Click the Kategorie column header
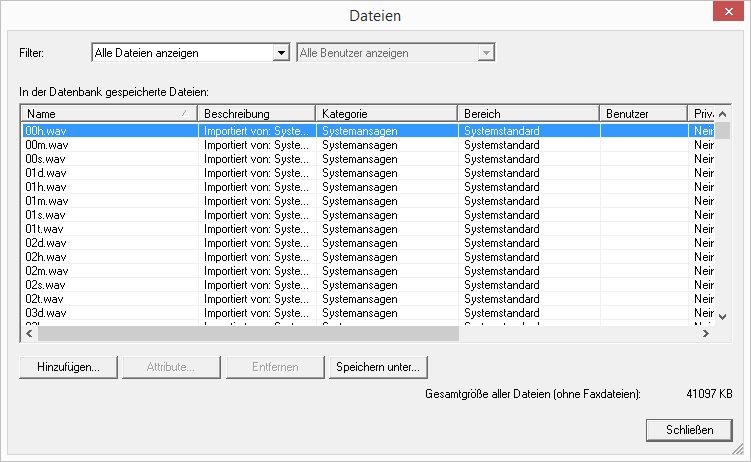 click(x=386, y=114)
